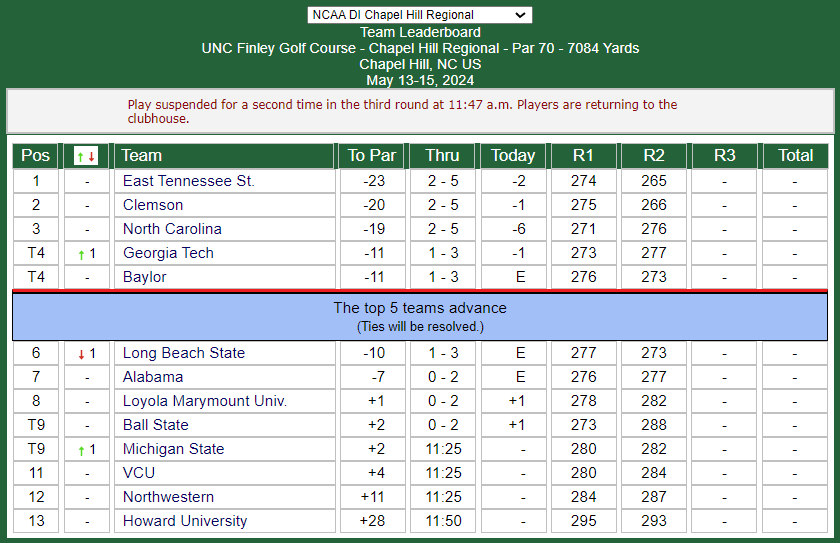This screenshot has width=840, height=543.
Task: Select Northwestern's To Par value +11
Action: coord(372,497)
